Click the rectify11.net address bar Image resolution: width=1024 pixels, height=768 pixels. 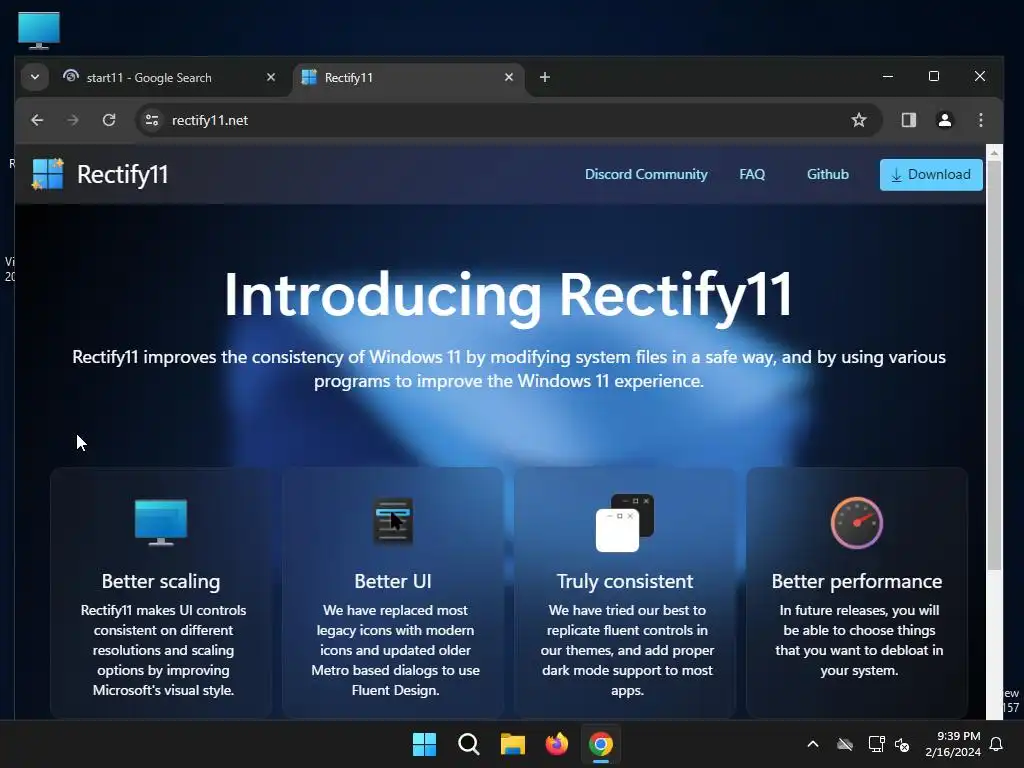(x=508, y=120)
